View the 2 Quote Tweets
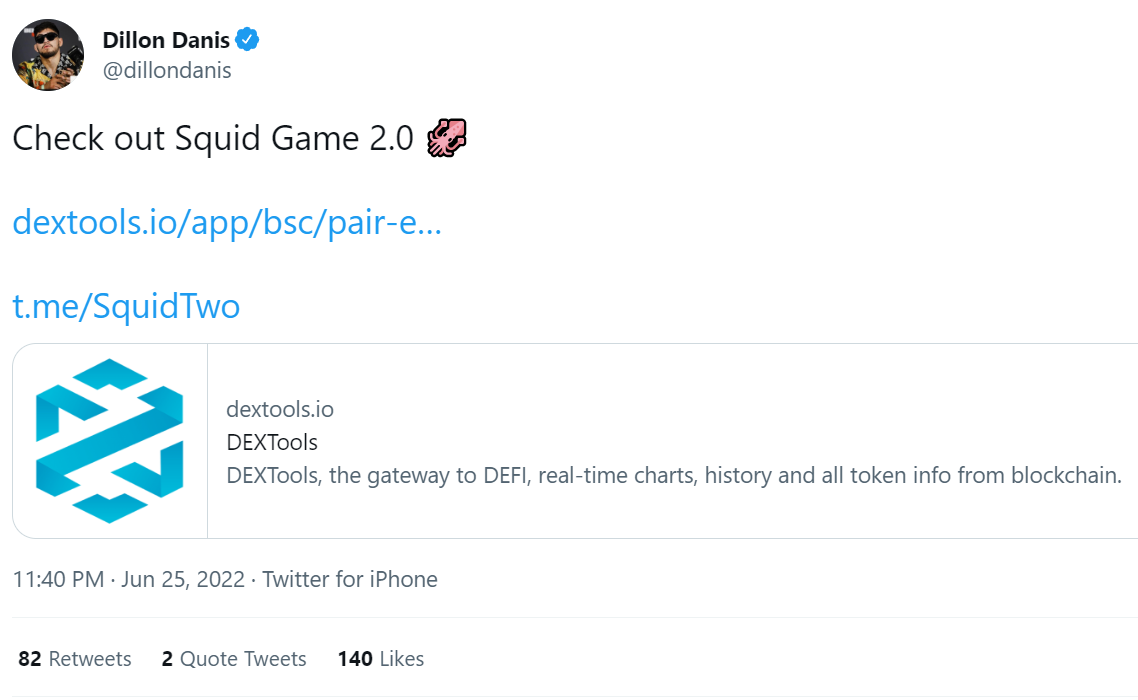 pos(234,659)
